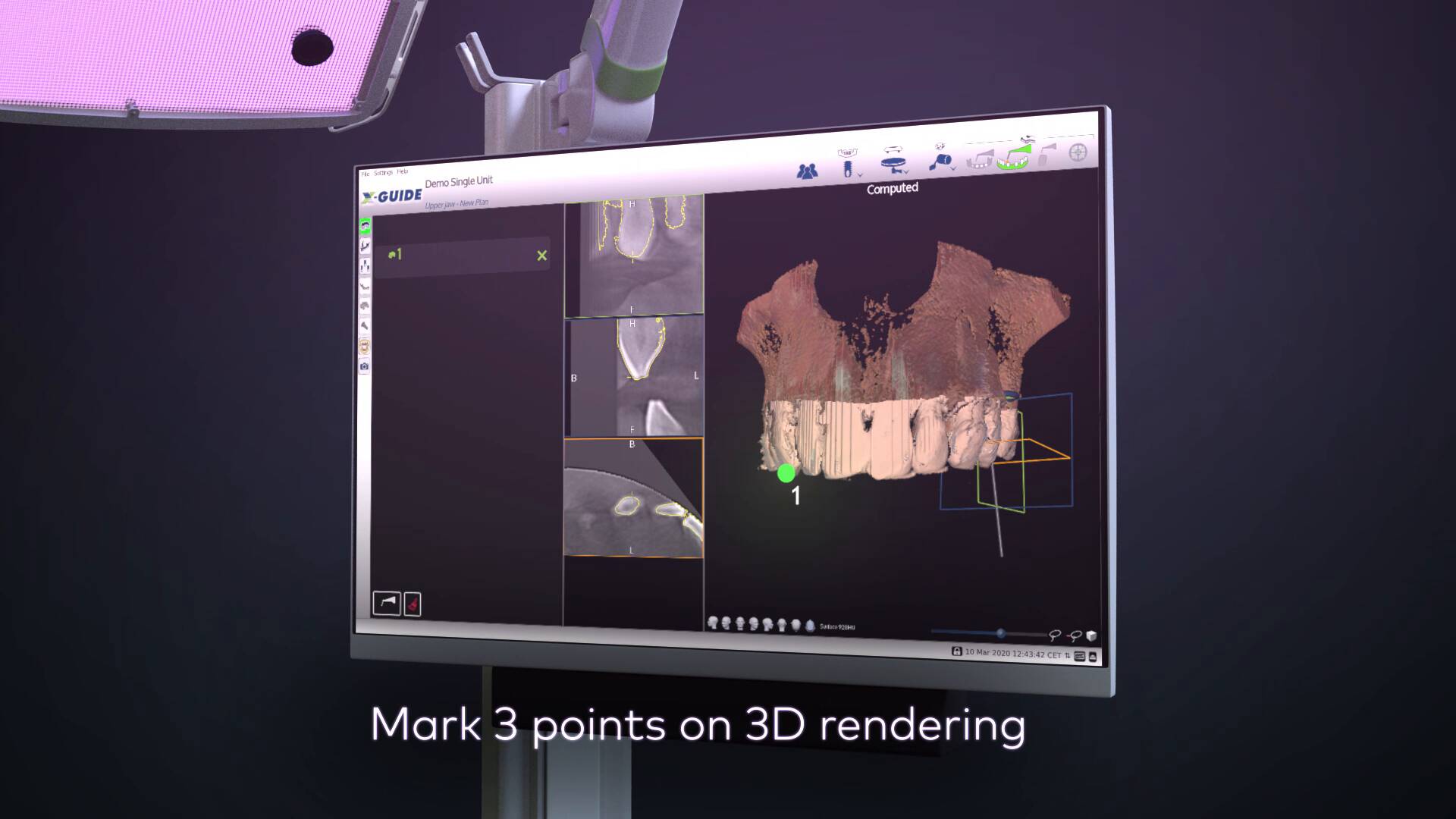Open the Settings menu
Image resolution: width=1456 pixels, height=819 pixels.
click(383, 173)
